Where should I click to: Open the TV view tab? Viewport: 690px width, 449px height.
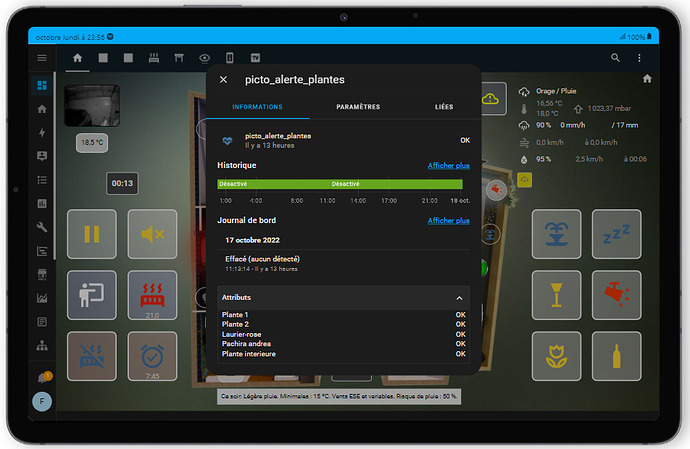[x=255, y=58]
